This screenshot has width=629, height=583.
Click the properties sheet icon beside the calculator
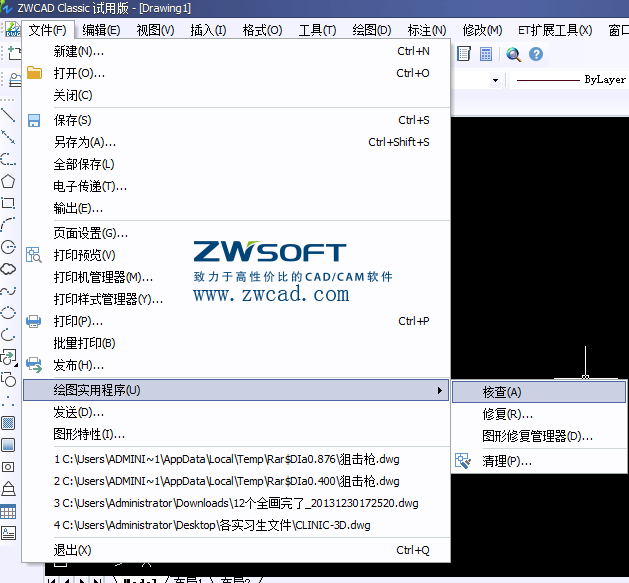click(x=464, y=54)
